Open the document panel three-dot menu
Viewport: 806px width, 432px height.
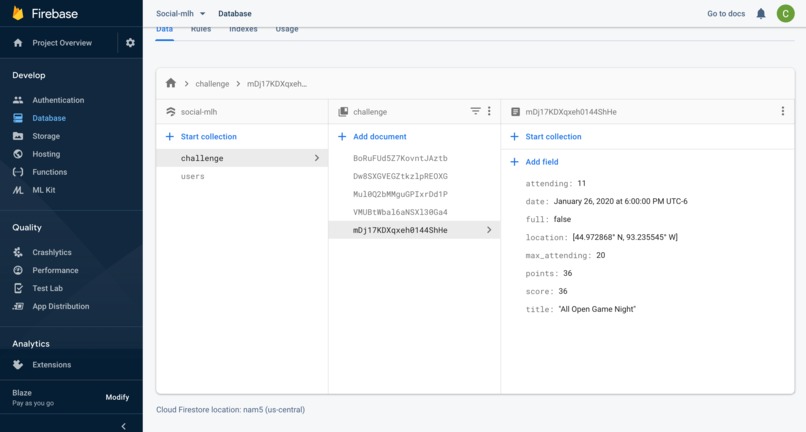[783, 112]
